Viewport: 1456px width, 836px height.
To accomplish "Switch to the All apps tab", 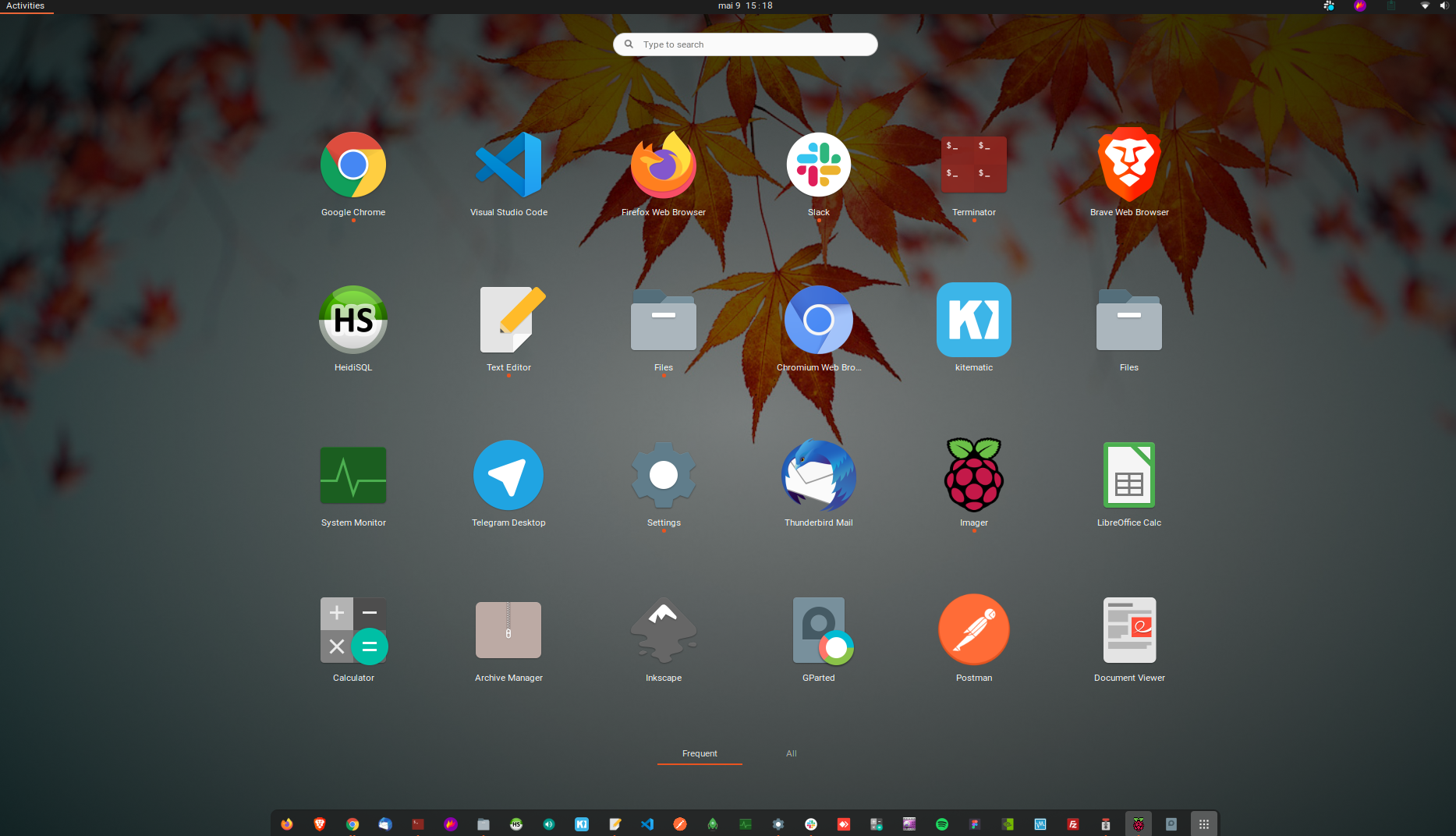I will tap(792, 753).
